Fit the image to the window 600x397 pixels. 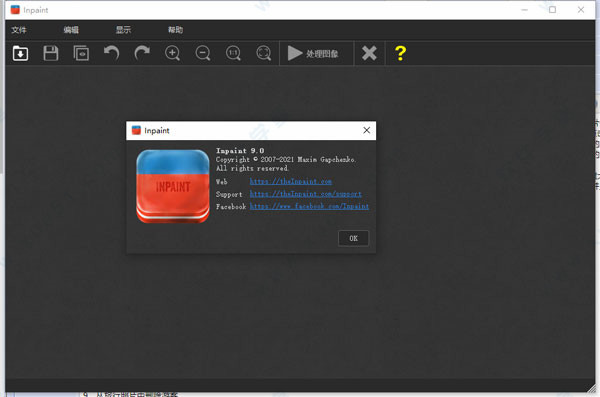264,53
